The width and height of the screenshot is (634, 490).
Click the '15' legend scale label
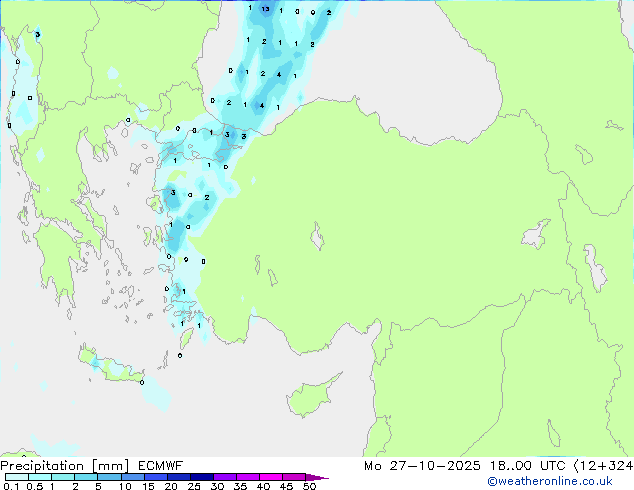[x=148, y=486]
